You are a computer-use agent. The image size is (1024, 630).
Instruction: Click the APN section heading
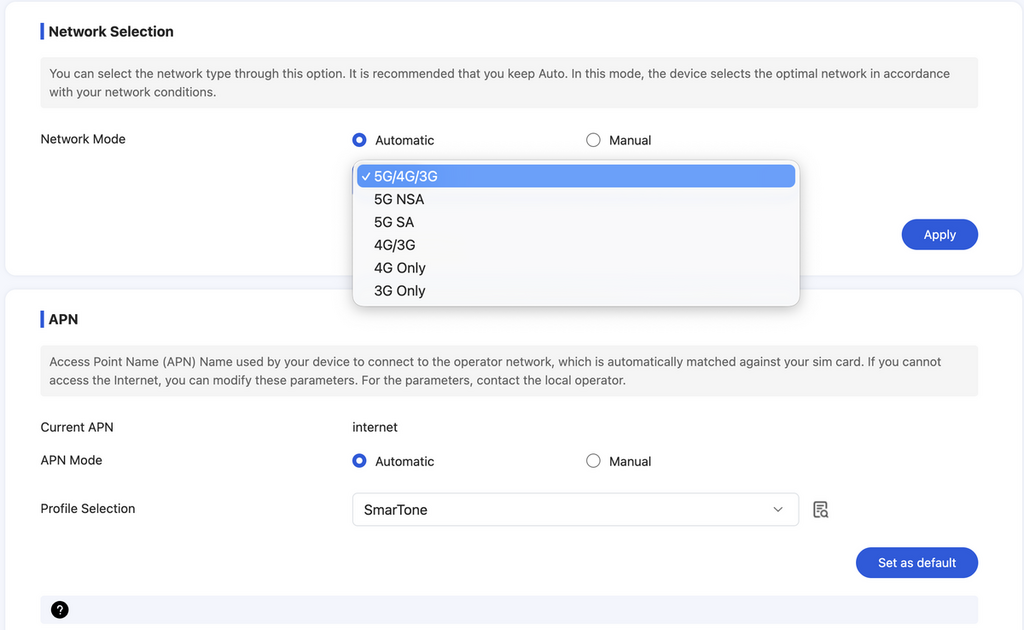pos(63,320)
